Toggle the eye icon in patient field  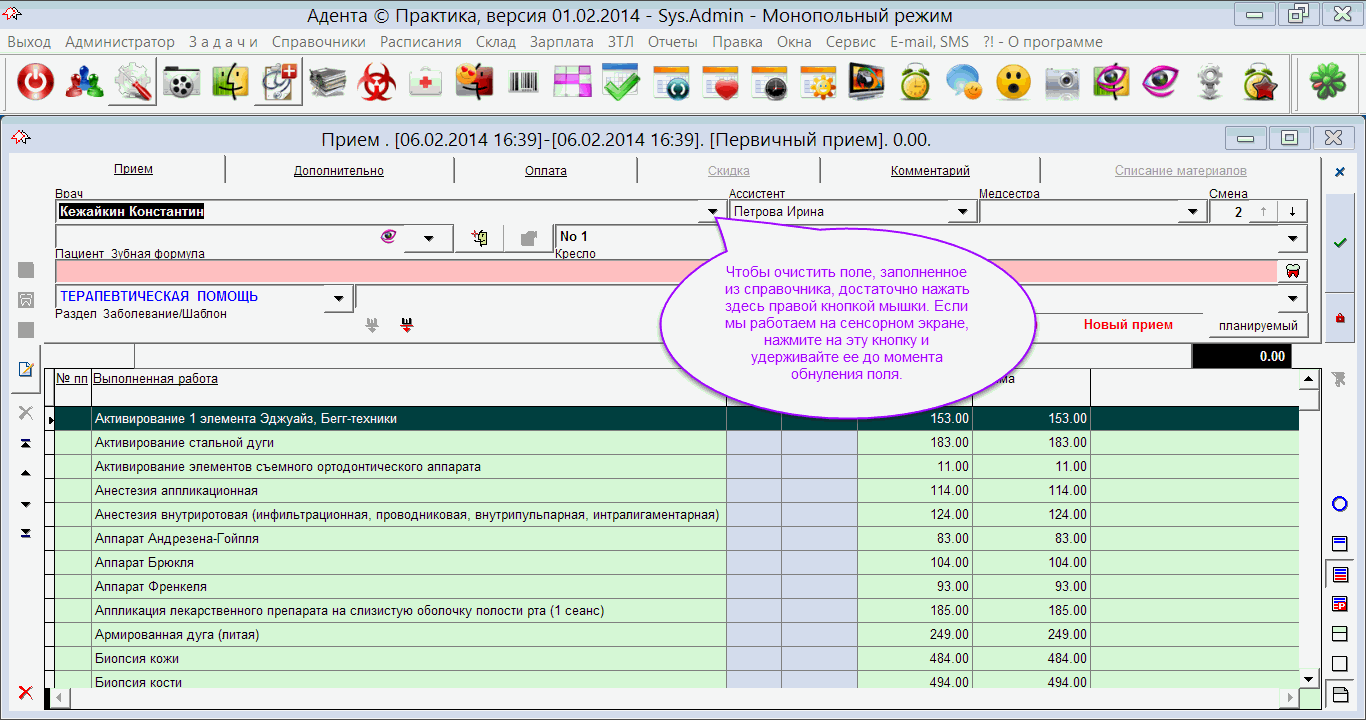pos(389,237)
